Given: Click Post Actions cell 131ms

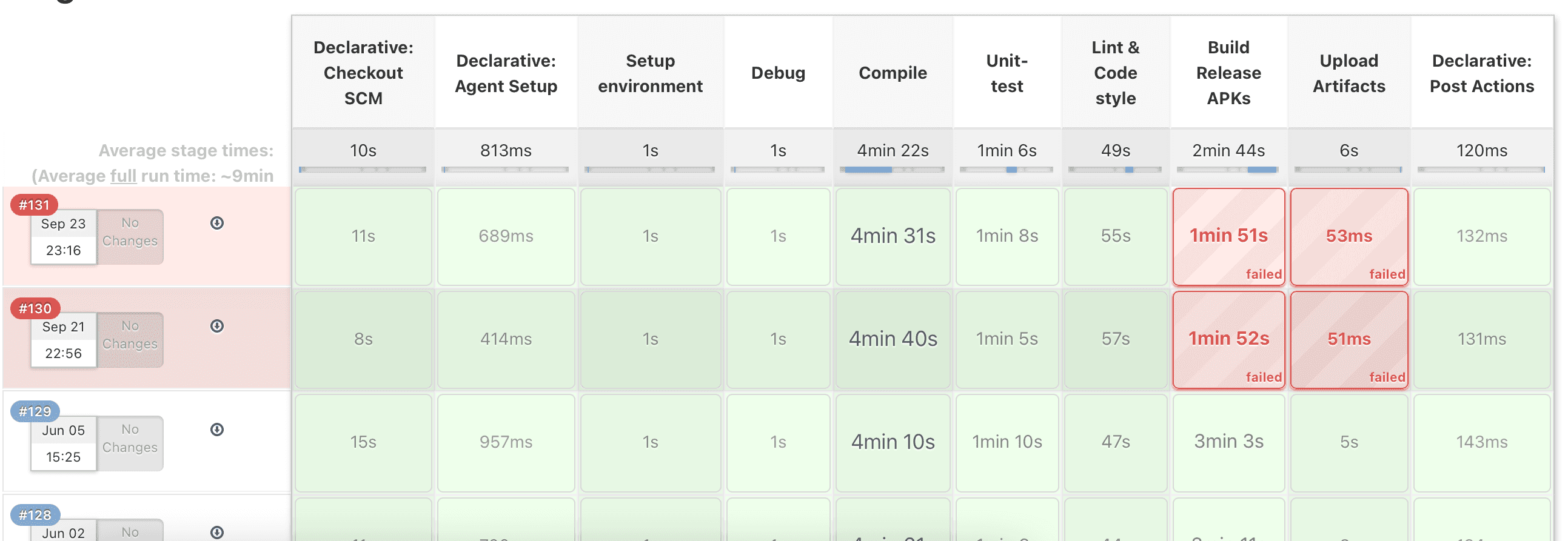Looking at the screenshot, I should [x=1481, y=340].
